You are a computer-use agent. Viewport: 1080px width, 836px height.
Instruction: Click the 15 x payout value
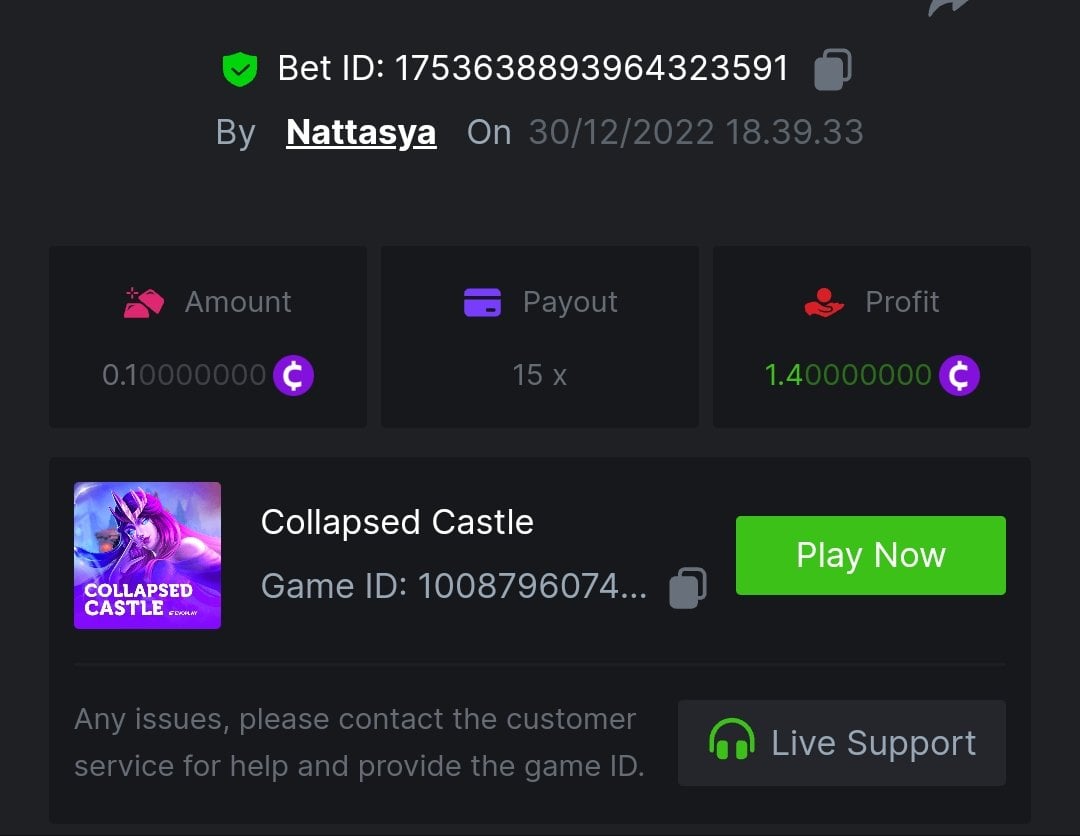coord(539,375)
